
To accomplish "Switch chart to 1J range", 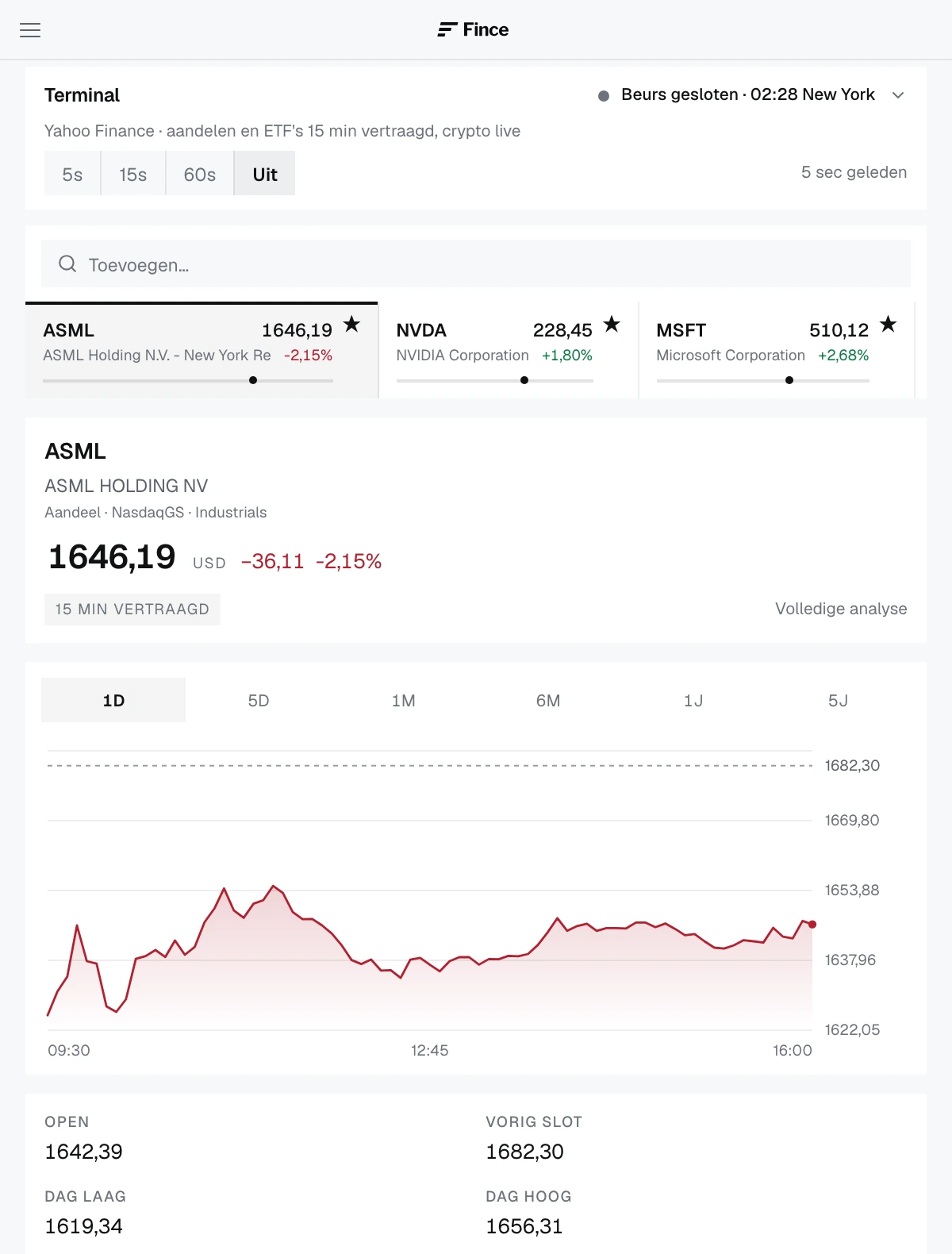I will [x=693, y=700].
